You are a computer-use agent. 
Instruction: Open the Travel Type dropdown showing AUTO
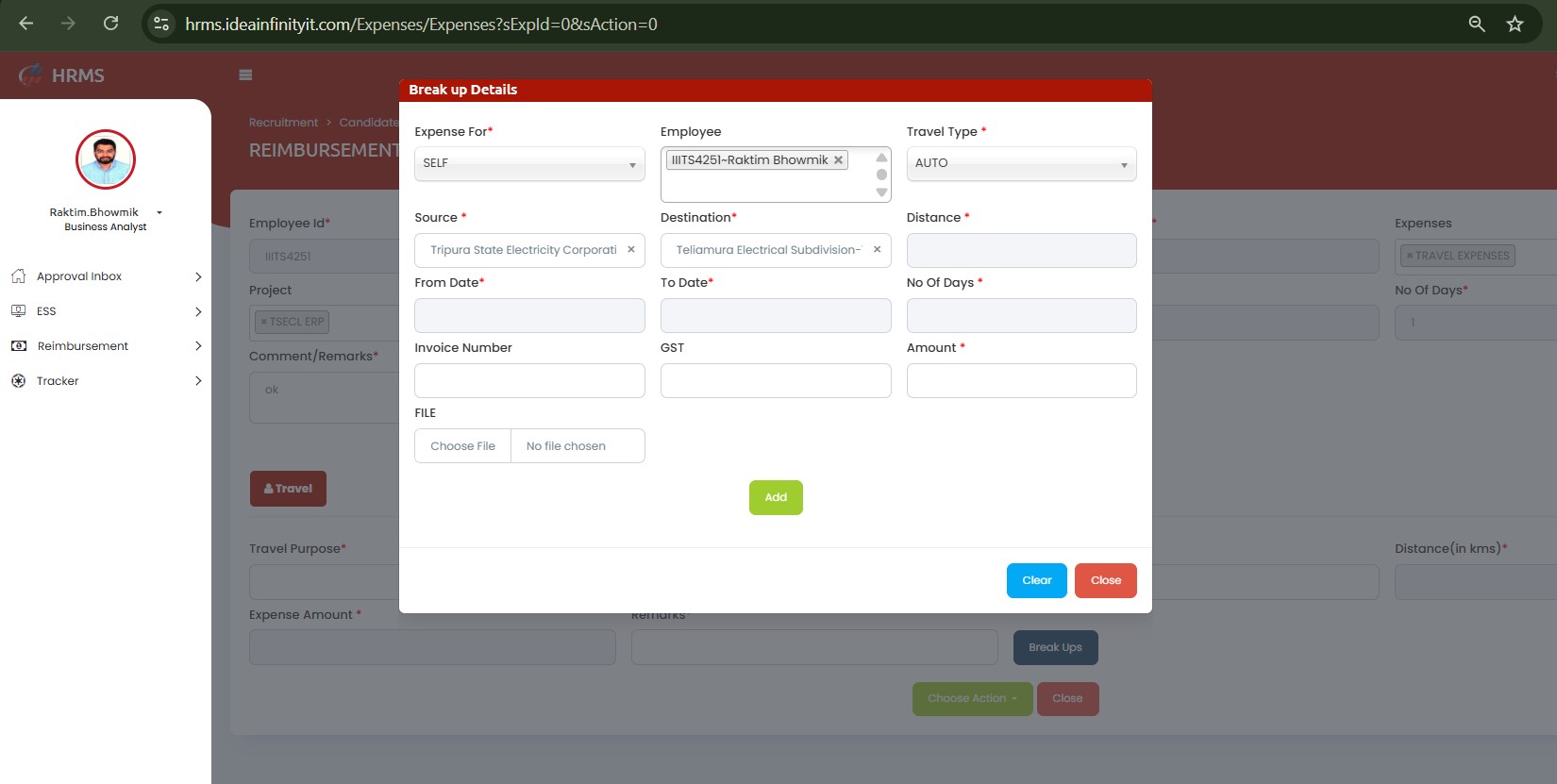click(1021, 163)
